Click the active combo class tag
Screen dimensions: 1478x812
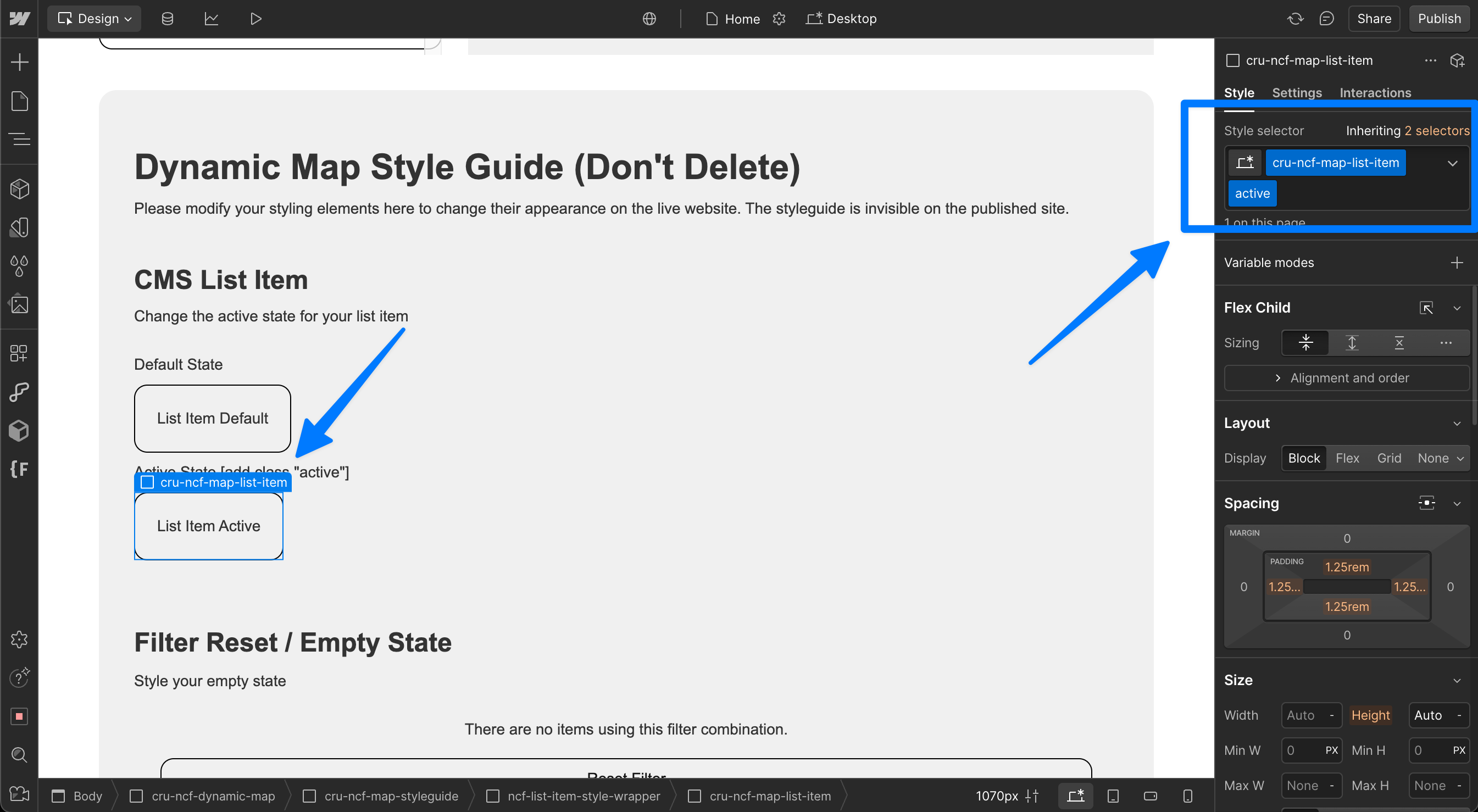1252,193
